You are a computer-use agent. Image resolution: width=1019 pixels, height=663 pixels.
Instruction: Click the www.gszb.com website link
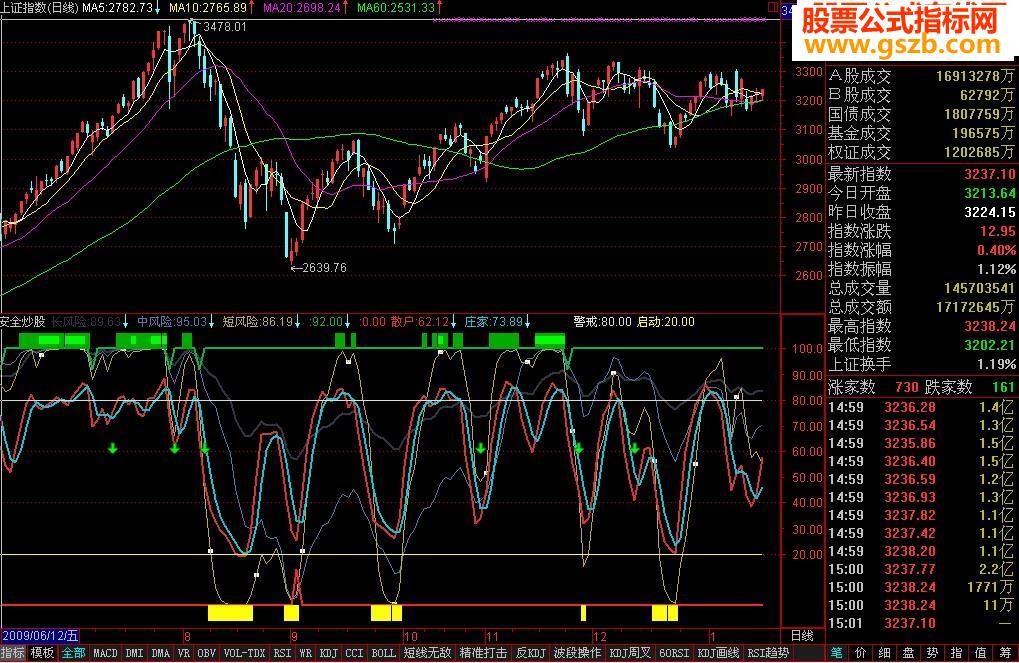(903, 46)
